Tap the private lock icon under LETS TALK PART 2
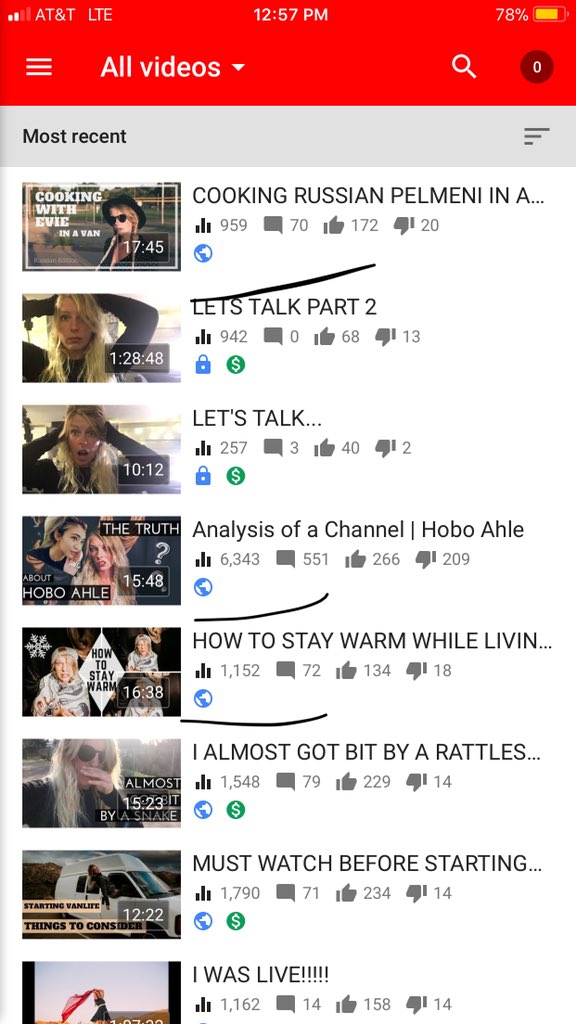Image resolution: width=576 pixels, height=1024 pixels. coord(203,364)
